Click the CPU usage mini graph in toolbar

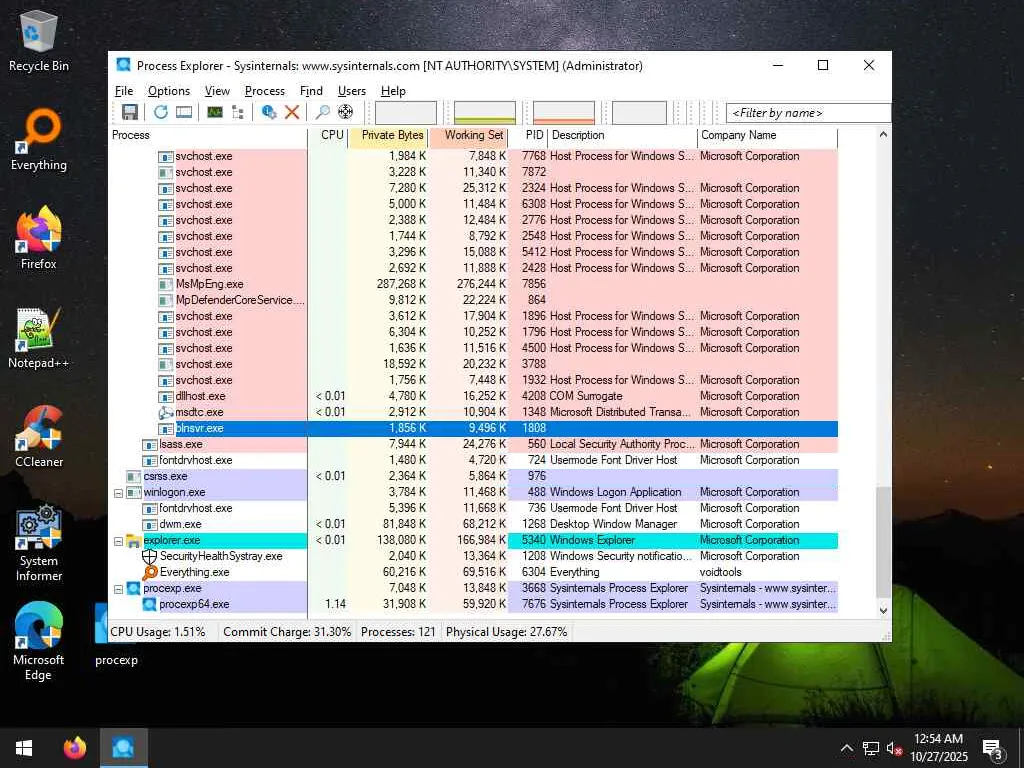(x=406, y=112)
